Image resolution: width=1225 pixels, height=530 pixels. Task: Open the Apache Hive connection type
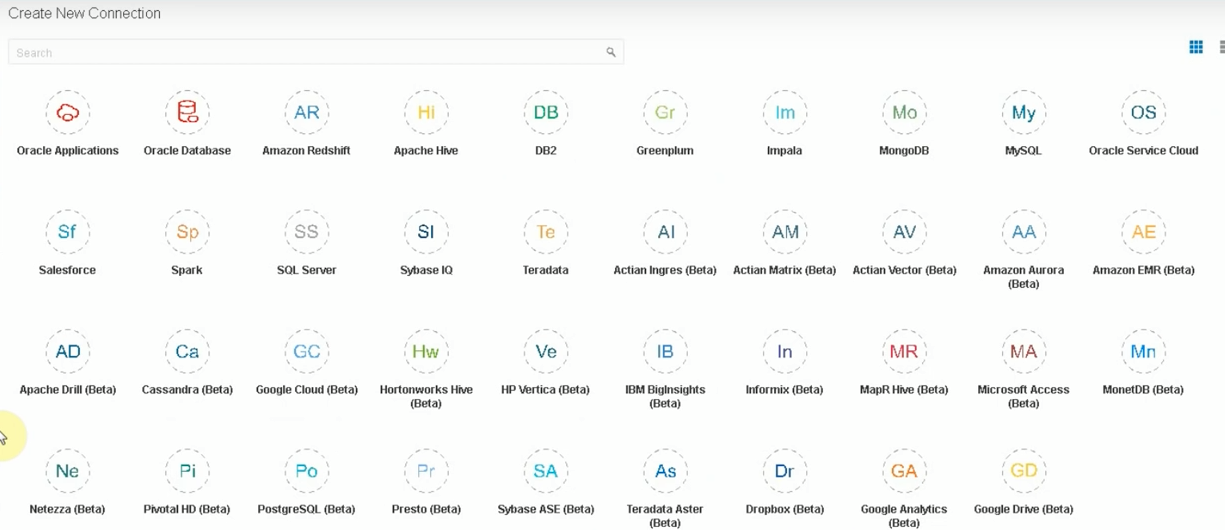(x=426, y=113)
